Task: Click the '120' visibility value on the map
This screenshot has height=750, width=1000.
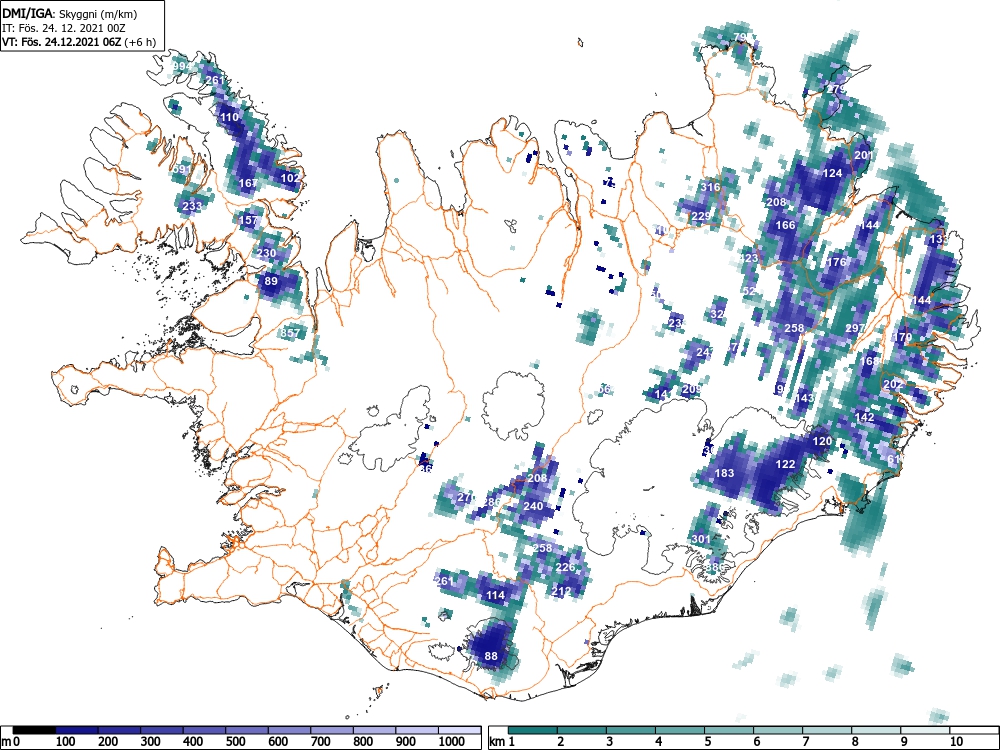Action: pos(823,441)
